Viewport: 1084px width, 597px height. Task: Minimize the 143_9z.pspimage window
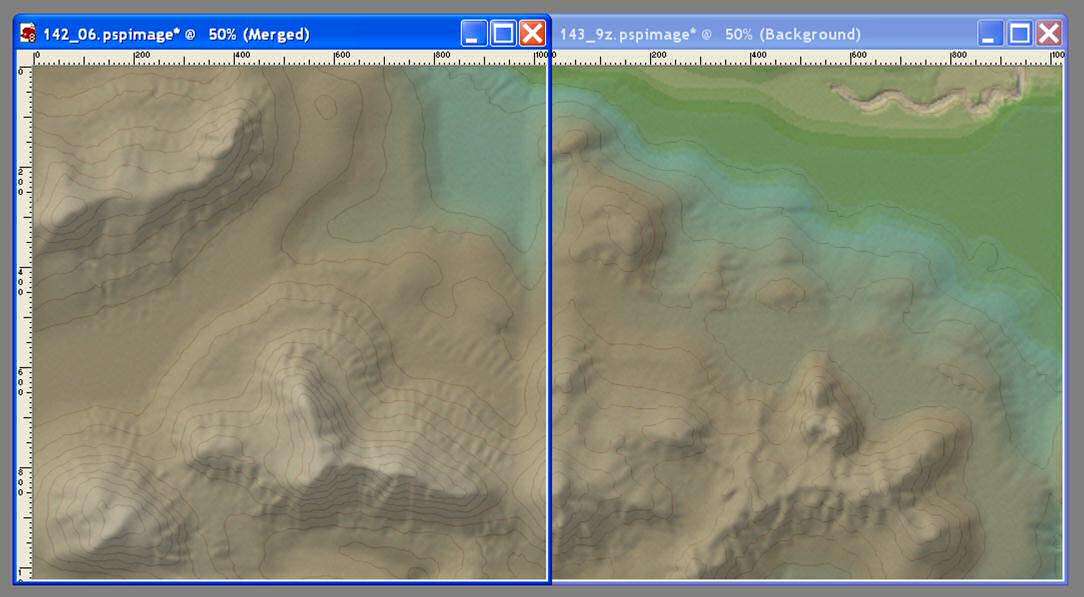991,33
